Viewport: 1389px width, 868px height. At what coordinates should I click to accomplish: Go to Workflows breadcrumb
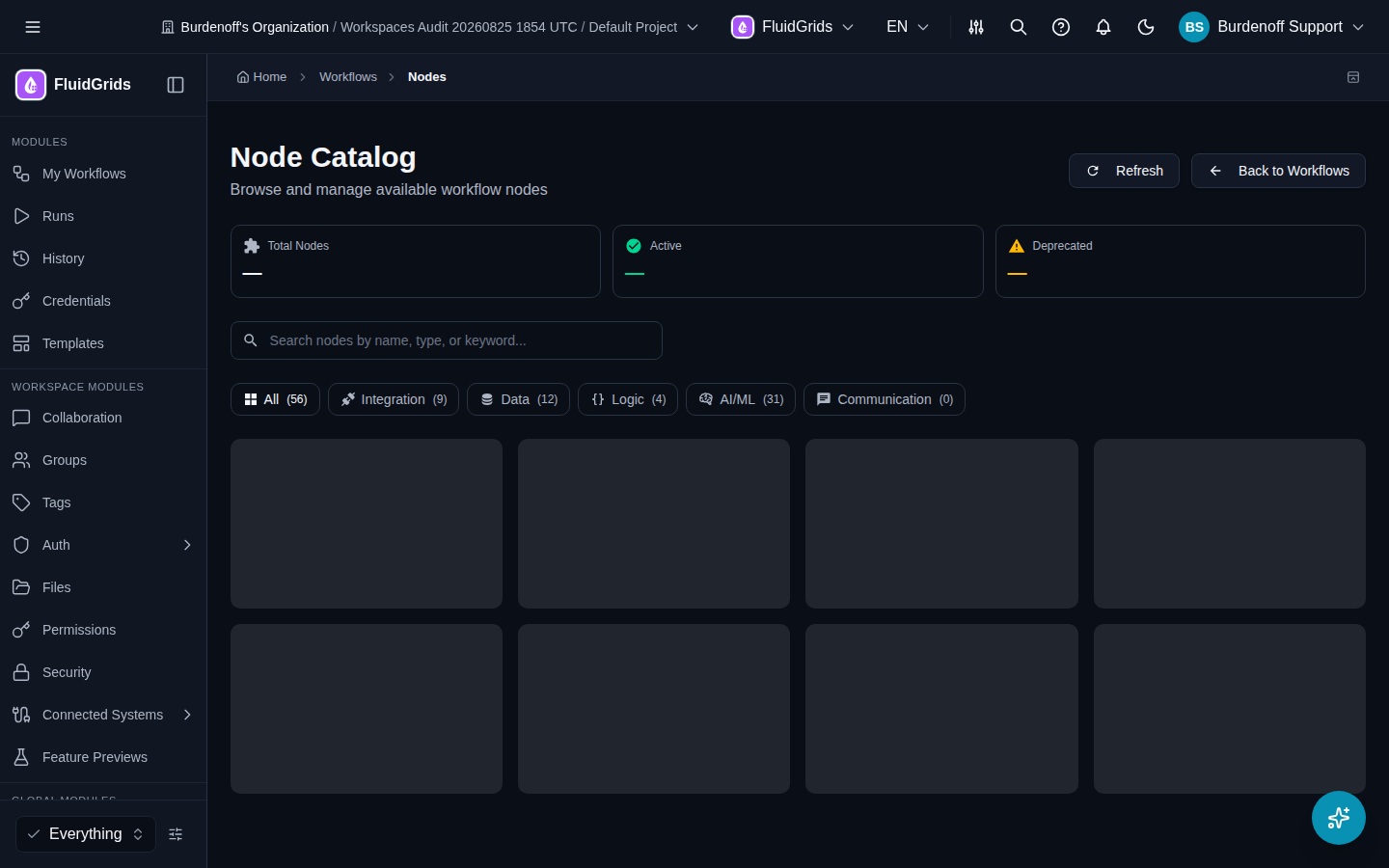[x=348, y=77]
